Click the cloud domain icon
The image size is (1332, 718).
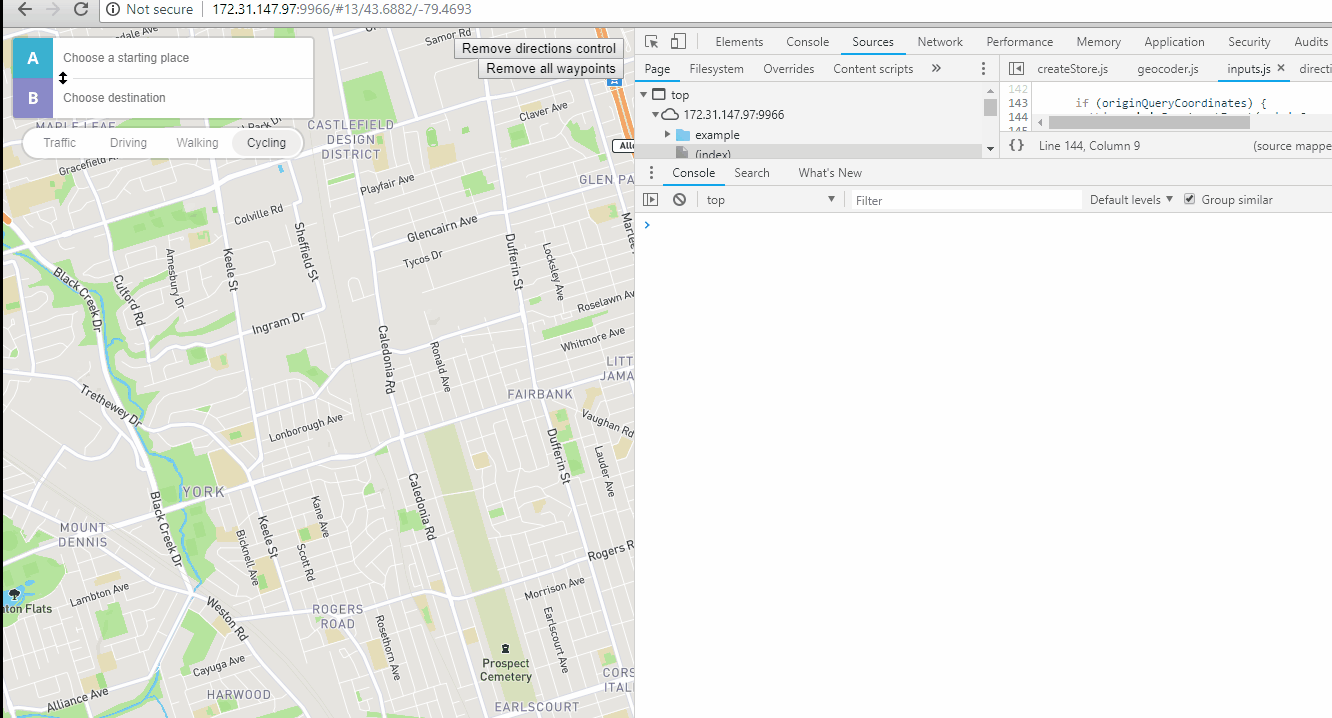671,115
